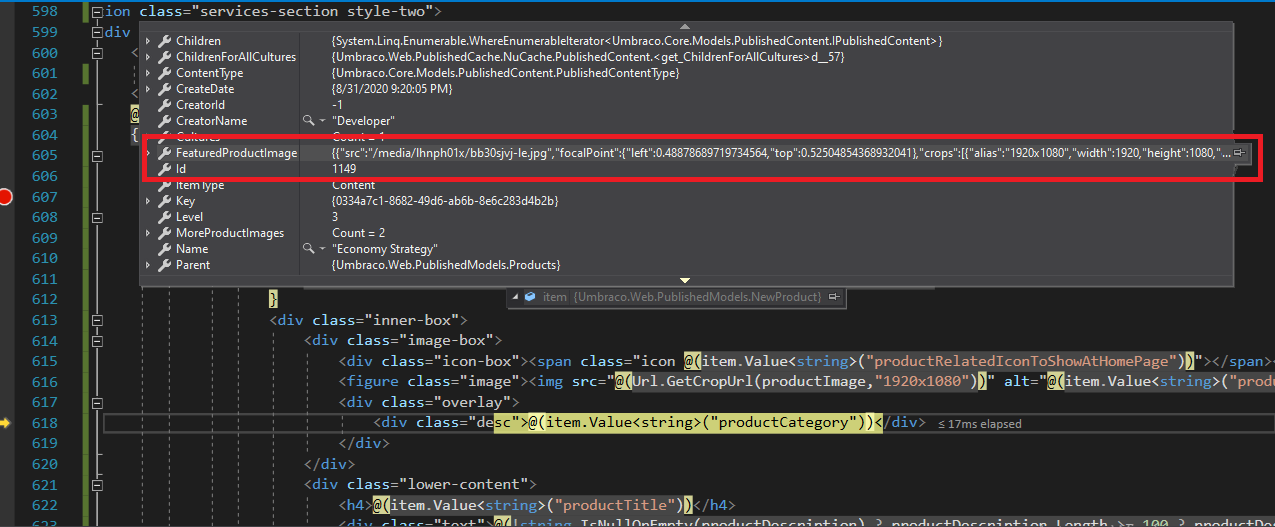
Task: Click the wrench icon beside CreateDate
Action: click(164, 89)
